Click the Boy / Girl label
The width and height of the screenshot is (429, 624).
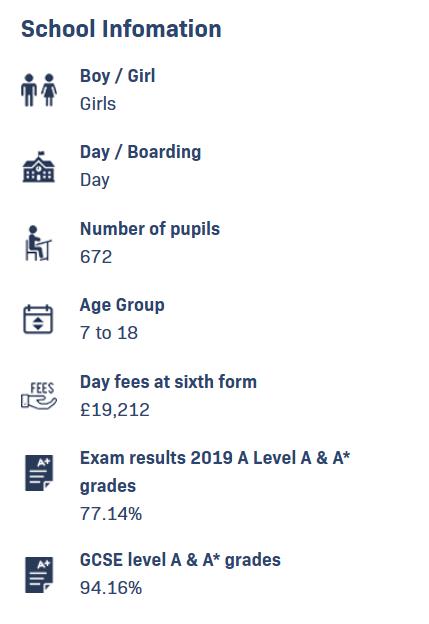tap(118, 76)
